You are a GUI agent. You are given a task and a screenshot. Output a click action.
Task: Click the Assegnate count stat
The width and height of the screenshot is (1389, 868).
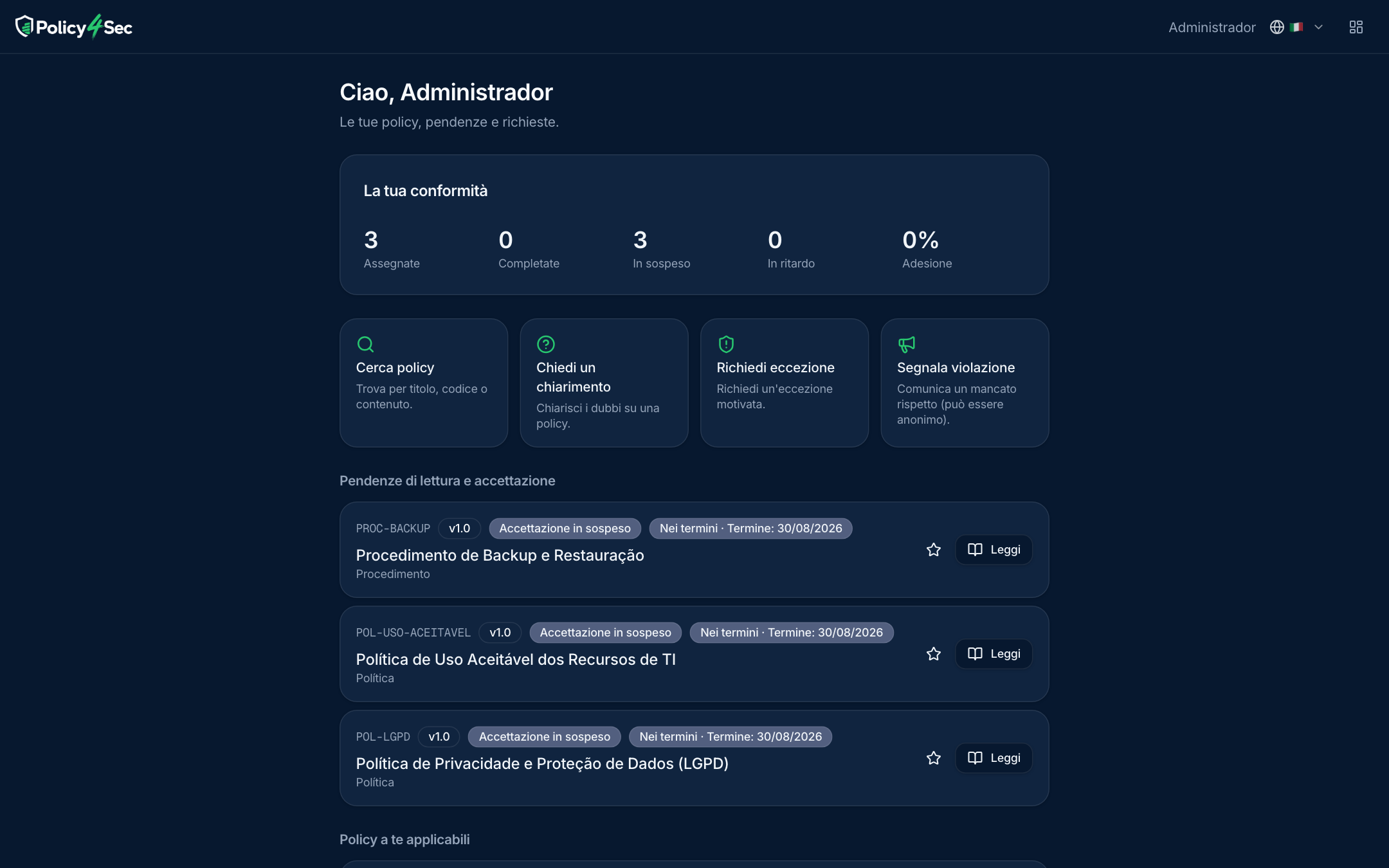point(392,249)
